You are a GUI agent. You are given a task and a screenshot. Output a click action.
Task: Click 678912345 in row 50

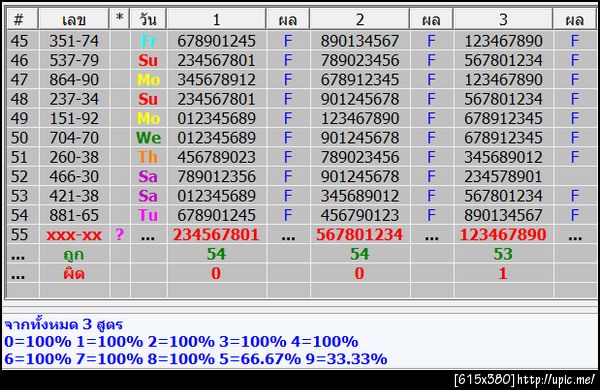(503, 138)
